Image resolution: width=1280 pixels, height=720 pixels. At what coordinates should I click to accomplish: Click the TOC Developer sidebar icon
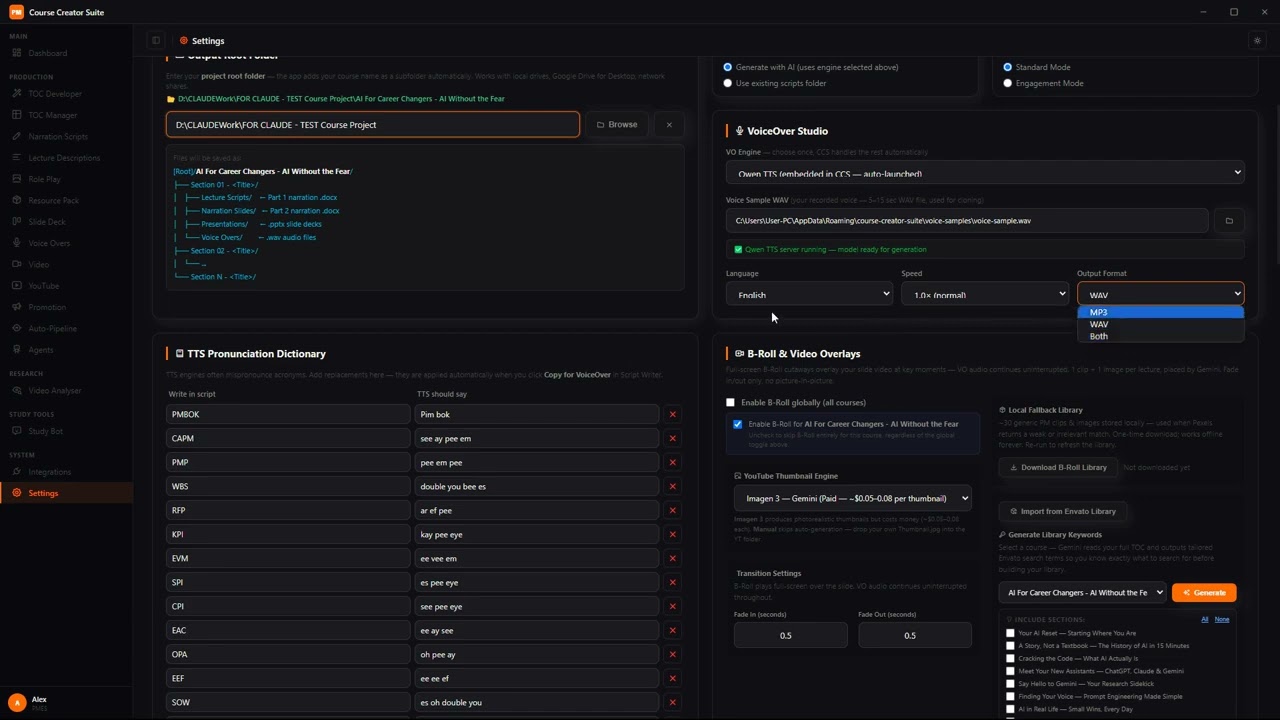17,94
